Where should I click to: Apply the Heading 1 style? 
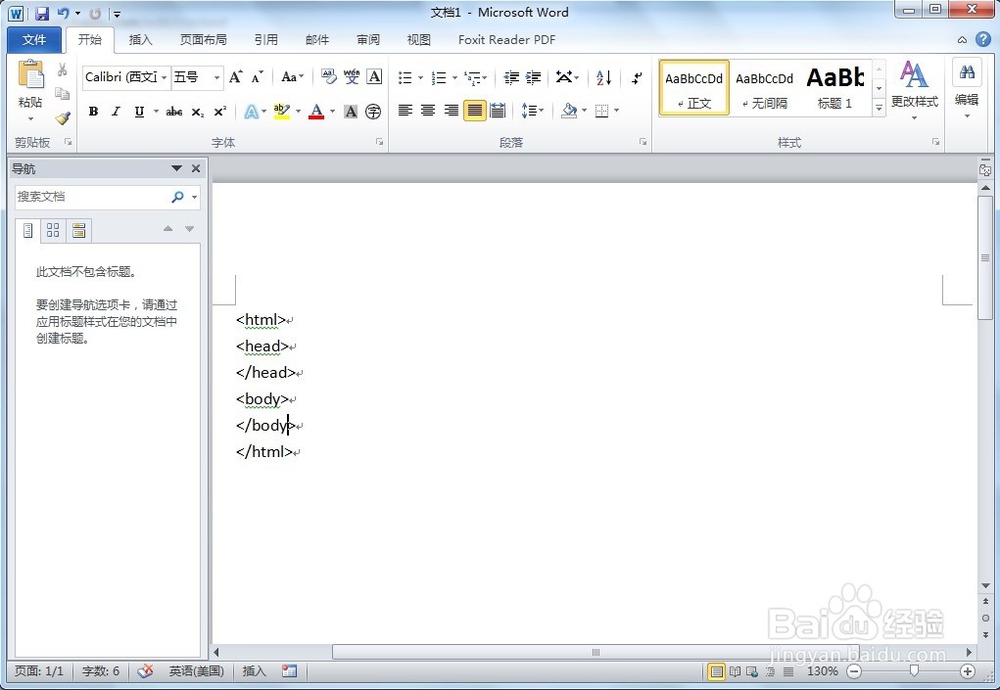click(x=835, y=88)
